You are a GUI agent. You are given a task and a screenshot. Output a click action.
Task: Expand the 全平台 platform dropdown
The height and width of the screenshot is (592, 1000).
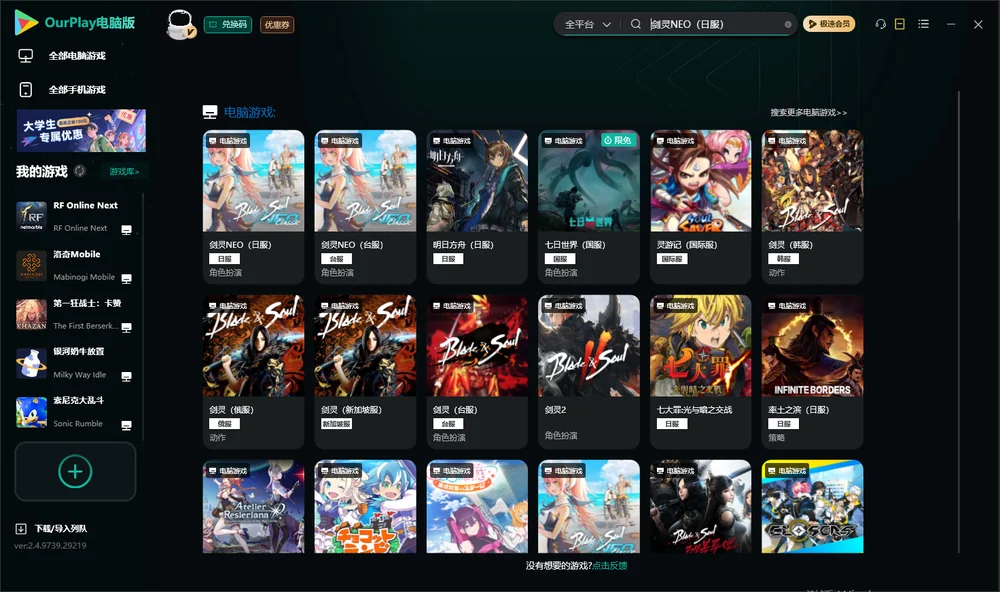587,24
